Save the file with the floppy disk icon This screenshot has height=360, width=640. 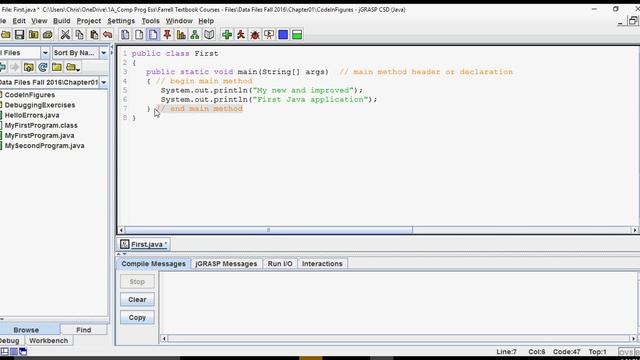(x=19, y=35)
